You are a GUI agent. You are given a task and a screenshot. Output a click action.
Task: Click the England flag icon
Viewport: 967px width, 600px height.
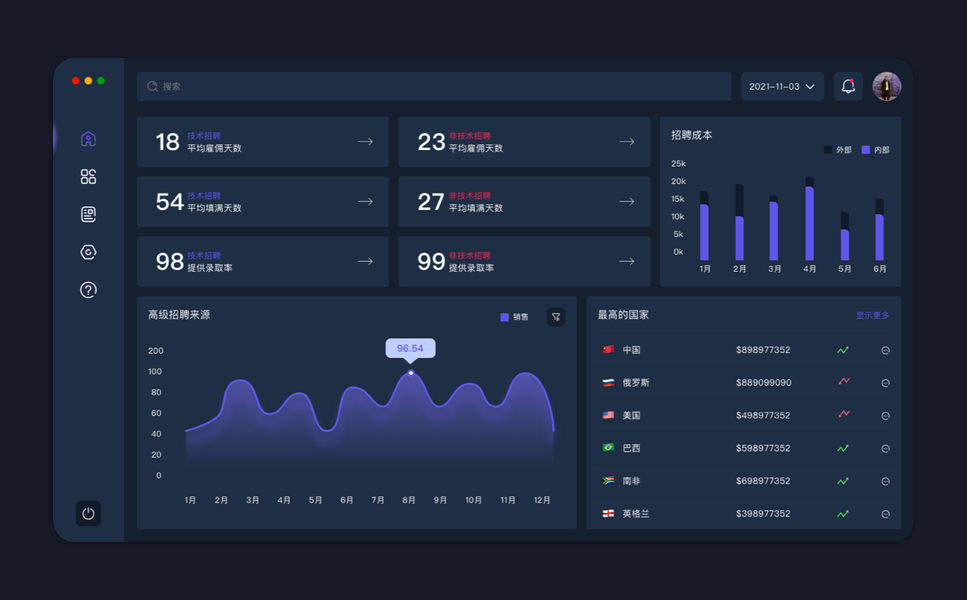tap(608, 513)
